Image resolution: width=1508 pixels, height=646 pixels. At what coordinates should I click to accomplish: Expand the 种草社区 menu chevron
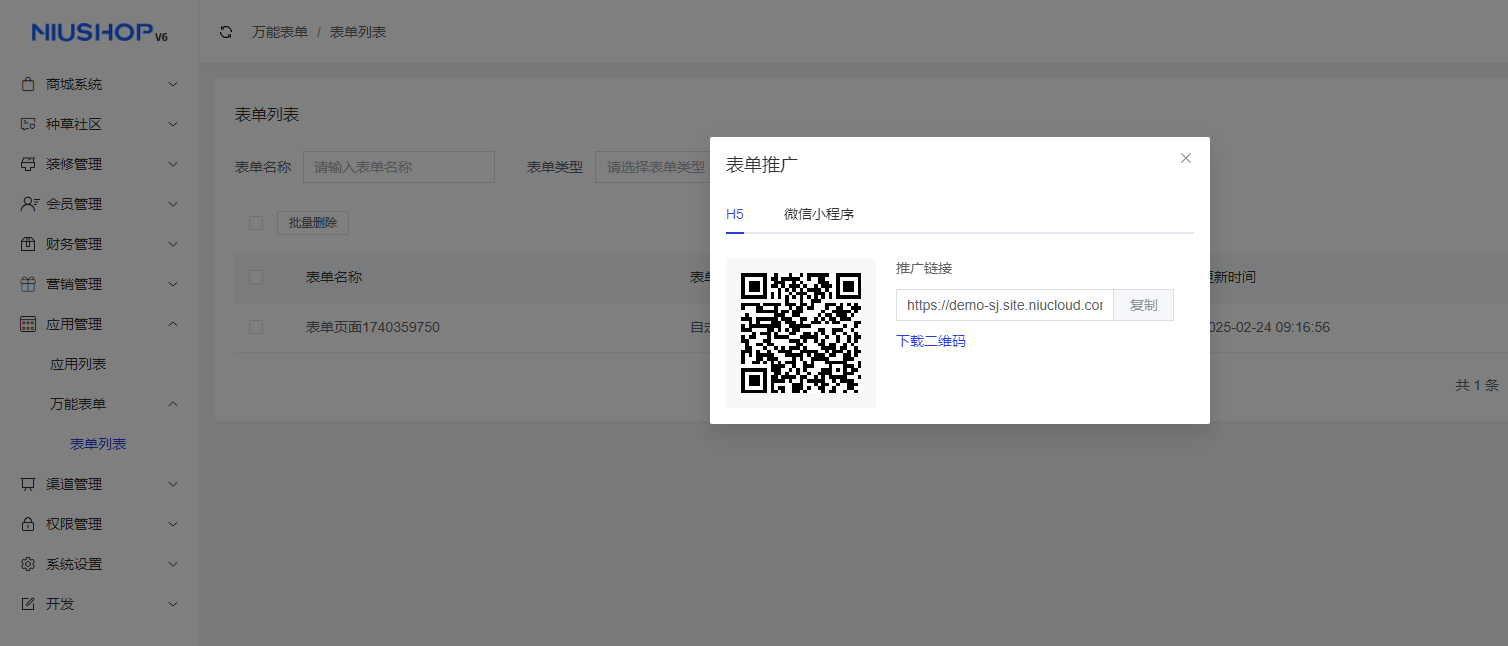point(173,124)
